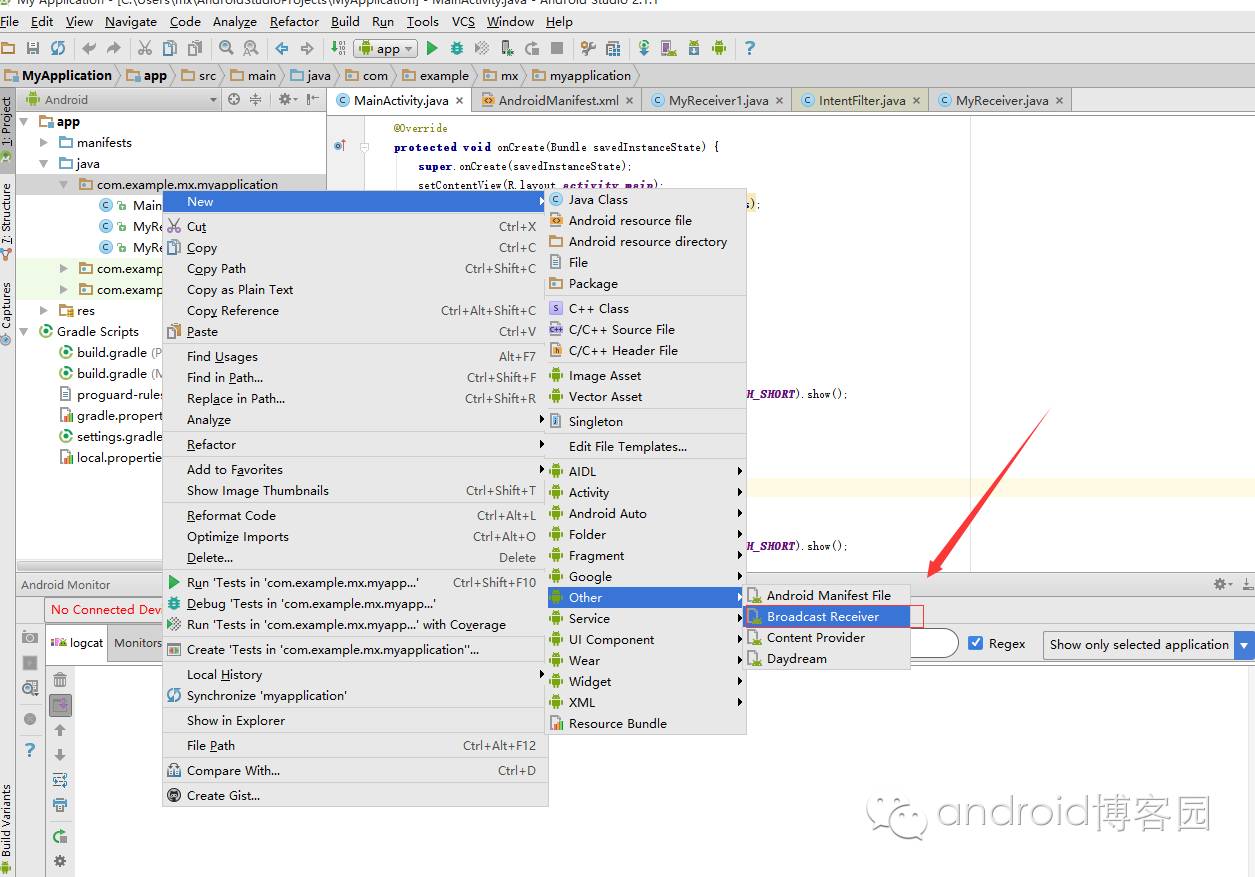The width and height of the screenshot is (1255, 877).
Task: Click the Make Project icon
Action: coord(338,48)
